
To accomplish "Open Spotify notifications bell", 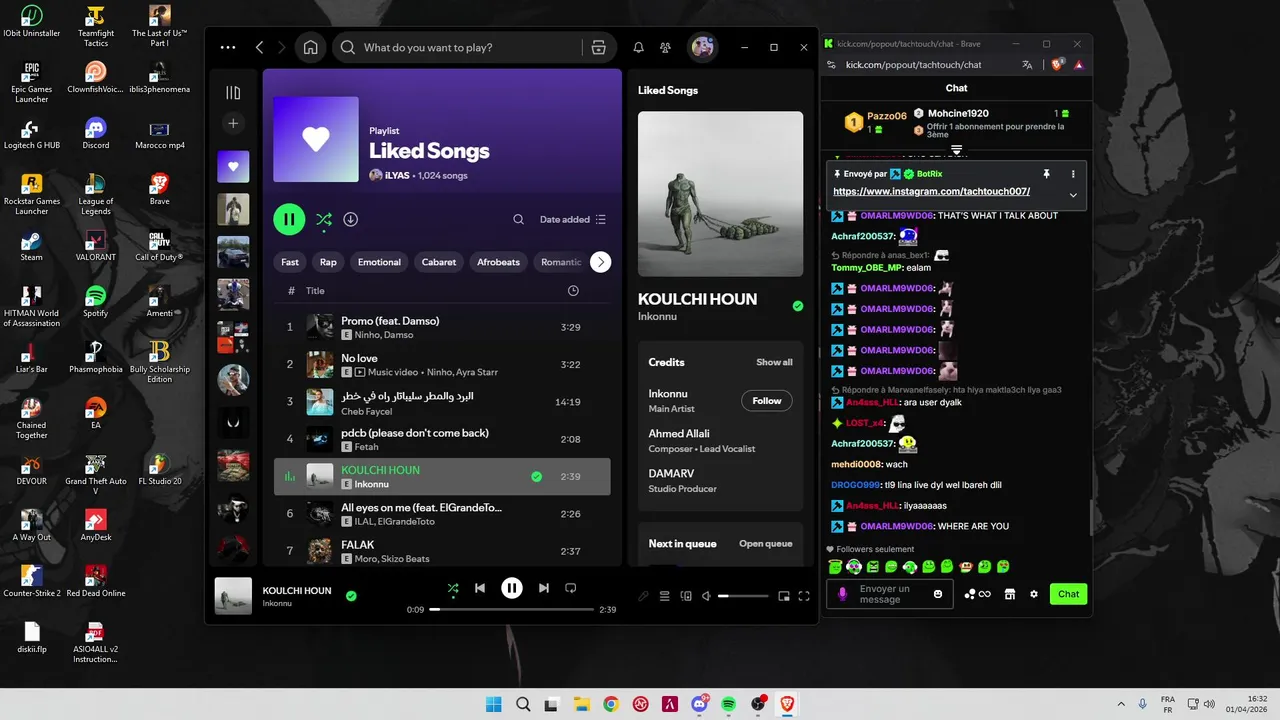I will tap(638, 47).
